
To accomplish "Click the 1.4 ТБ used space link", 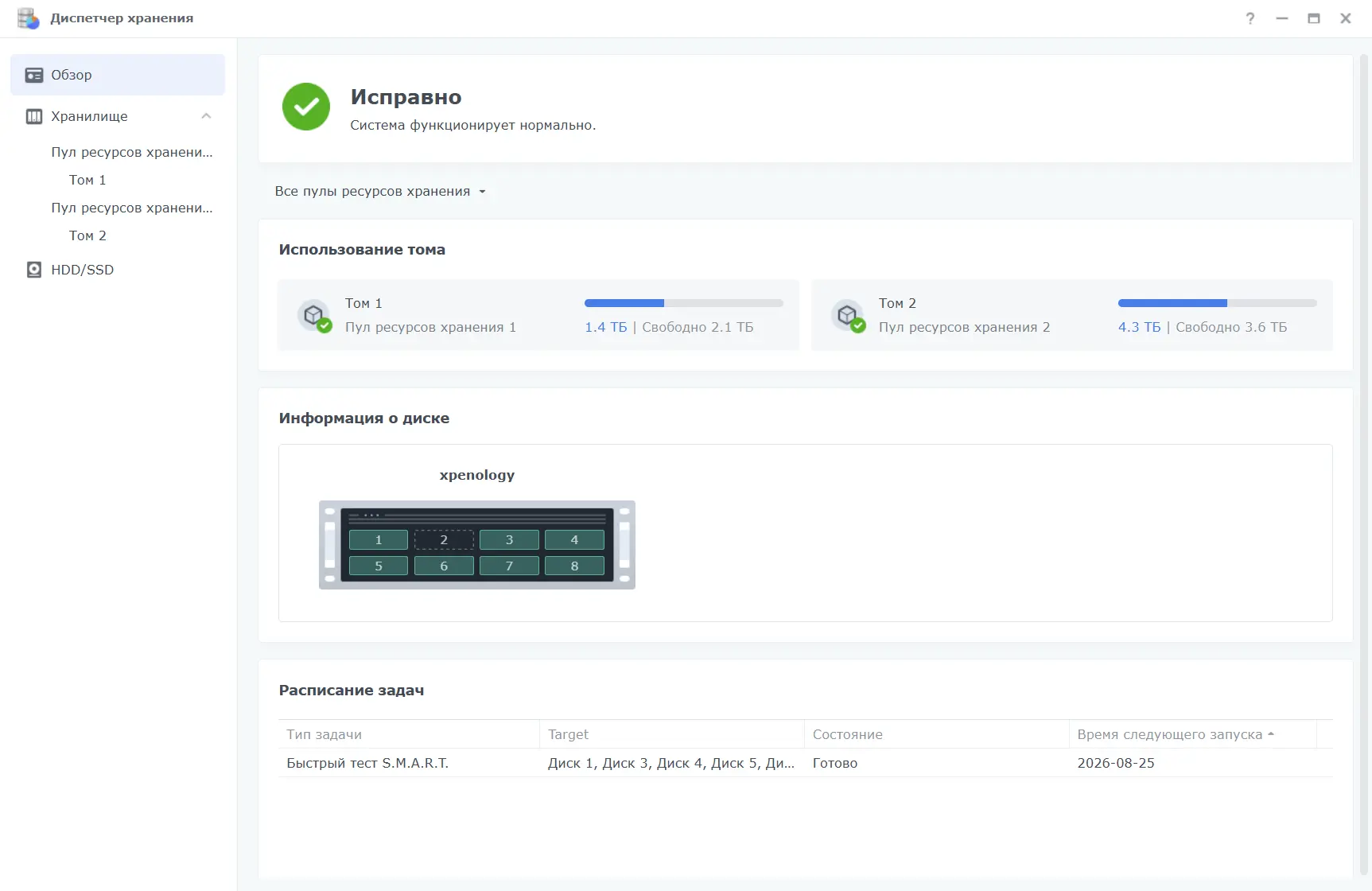I will [606, 327].
